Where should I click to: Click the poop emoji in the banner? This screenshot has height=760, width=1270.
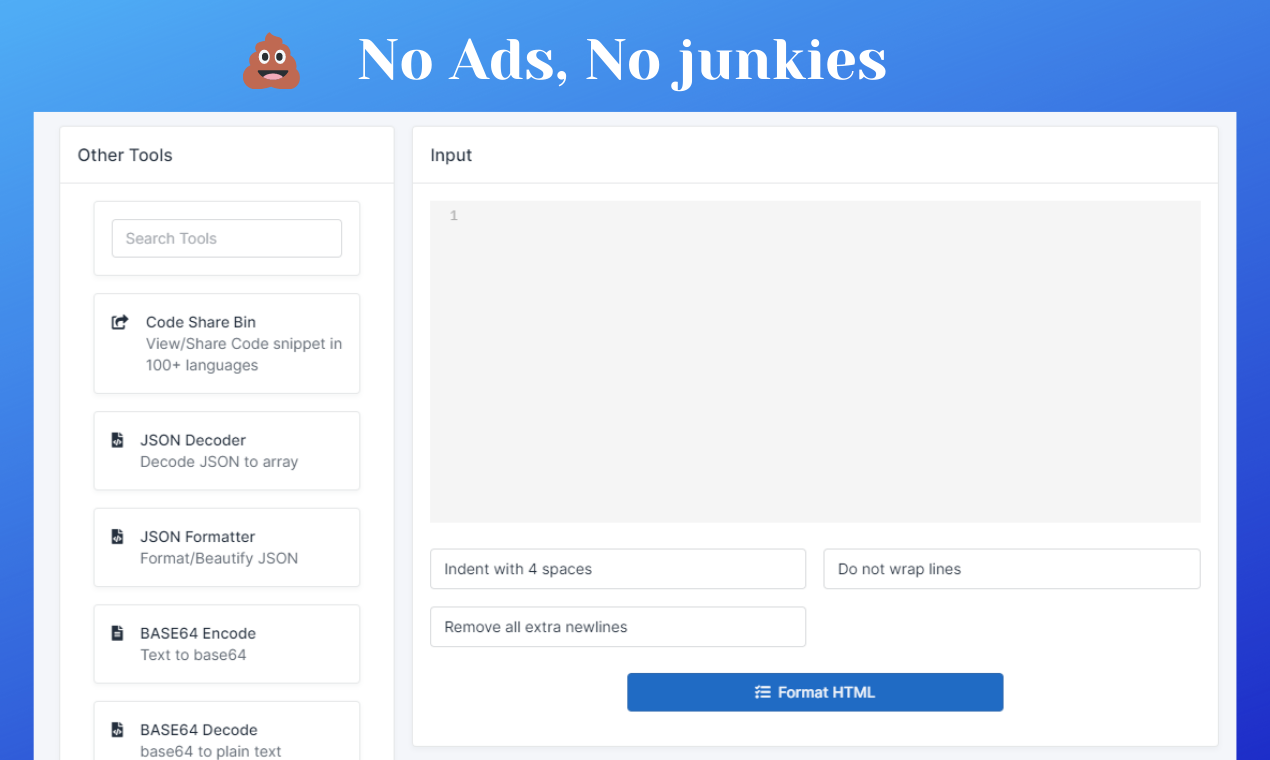[x=271, y=62]
